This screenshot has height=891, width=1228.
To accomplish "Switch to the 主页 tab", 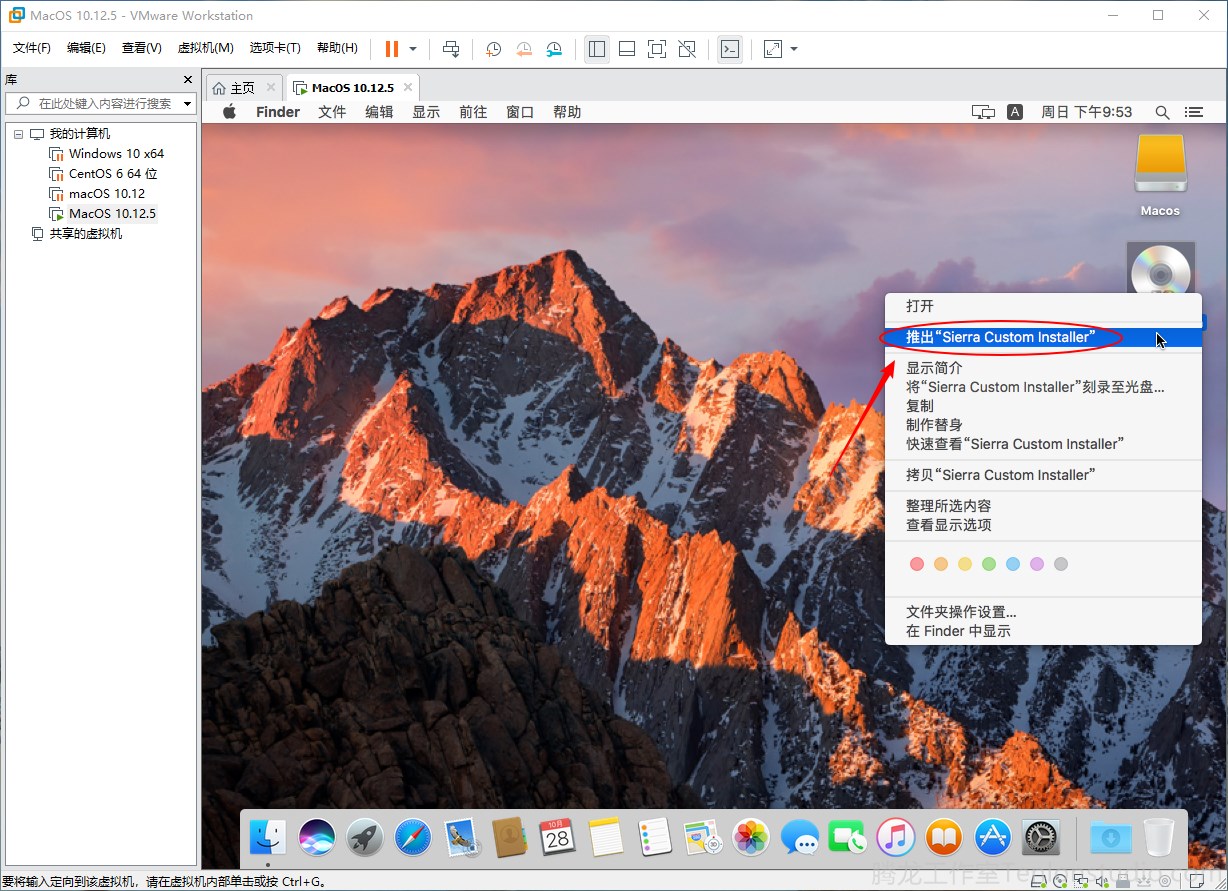I will tap(242, 88).
